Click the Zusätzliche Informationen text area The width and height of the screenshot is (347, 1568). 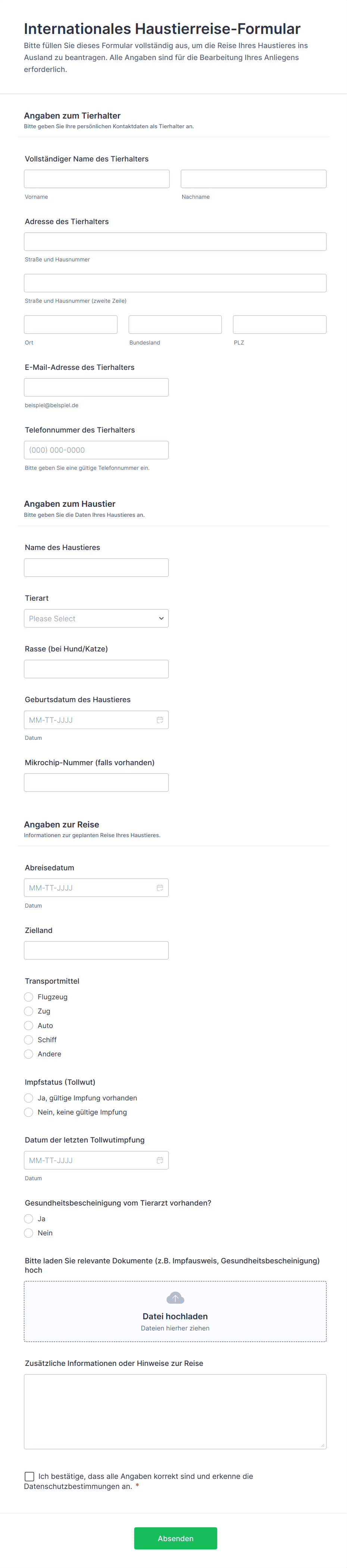click(x=175, y=1411)
